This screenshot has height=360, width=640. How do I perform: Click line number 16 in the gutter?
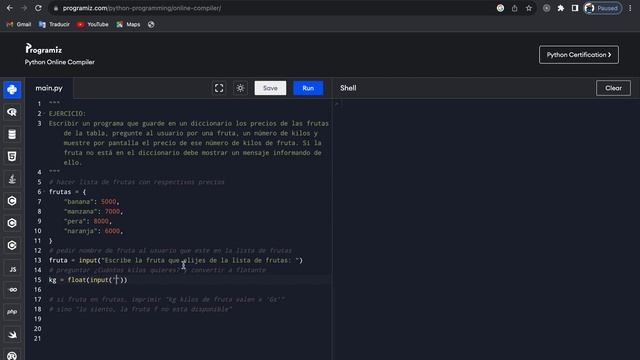pos(38,290)
